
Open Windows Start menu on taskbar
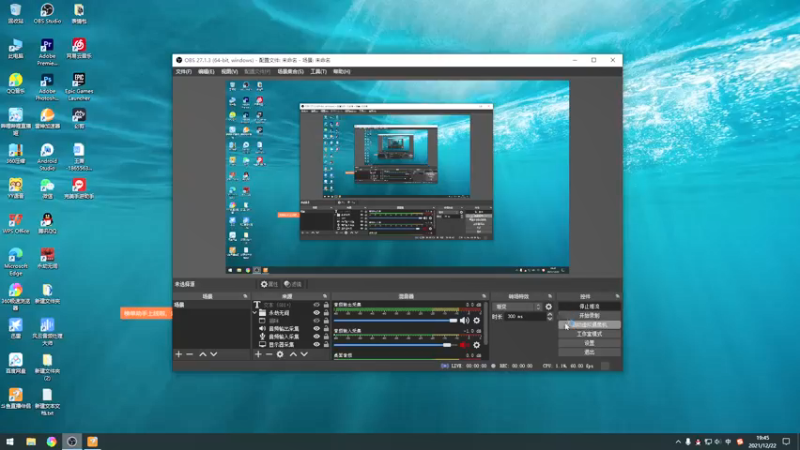[10, 442]
